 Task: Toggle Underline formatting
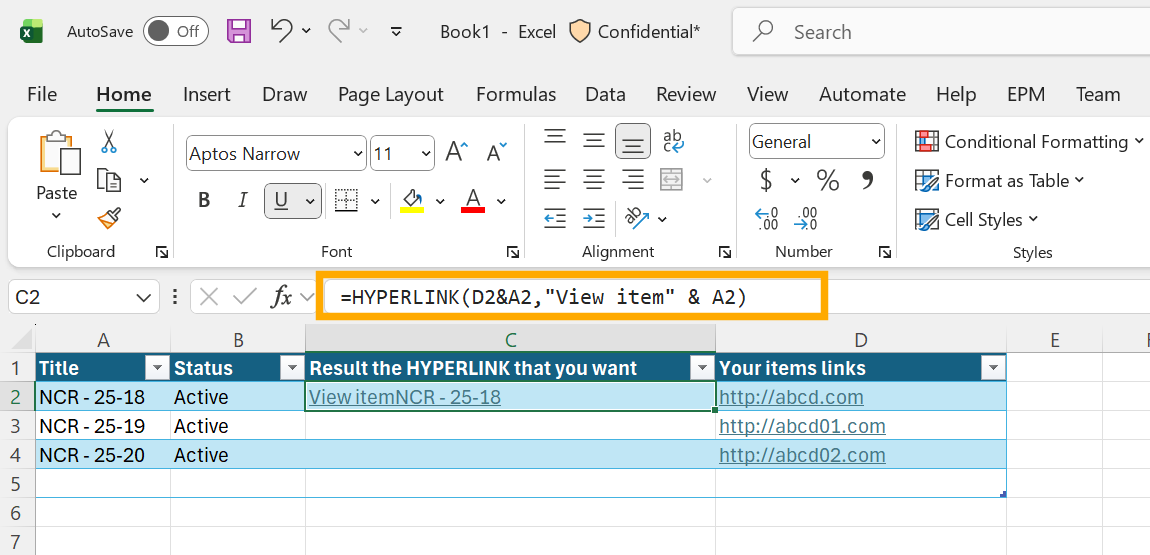[x=281, y=200]
